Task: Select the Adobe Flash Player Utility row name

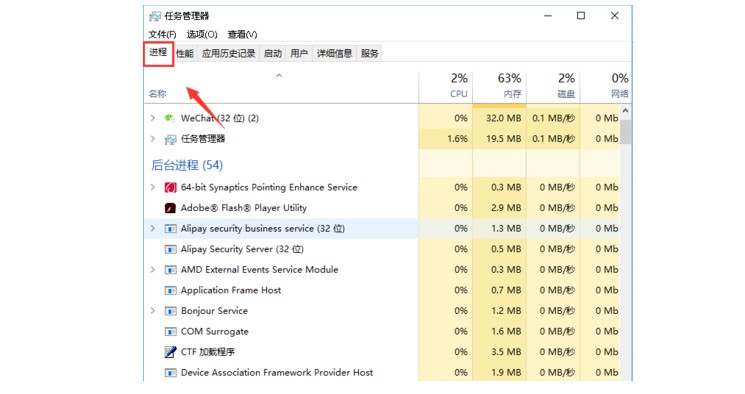Action: point(244,208)
